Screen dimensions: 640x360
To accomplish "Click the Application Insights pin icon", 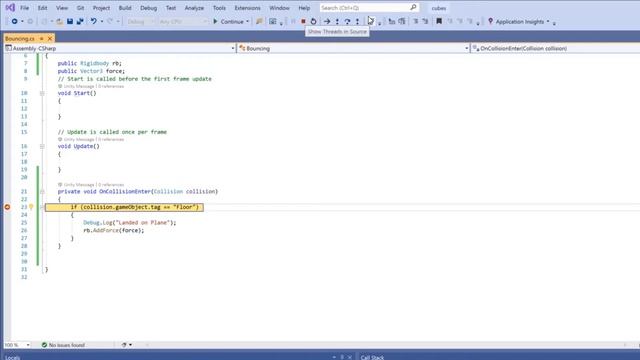I will [490, 21].
